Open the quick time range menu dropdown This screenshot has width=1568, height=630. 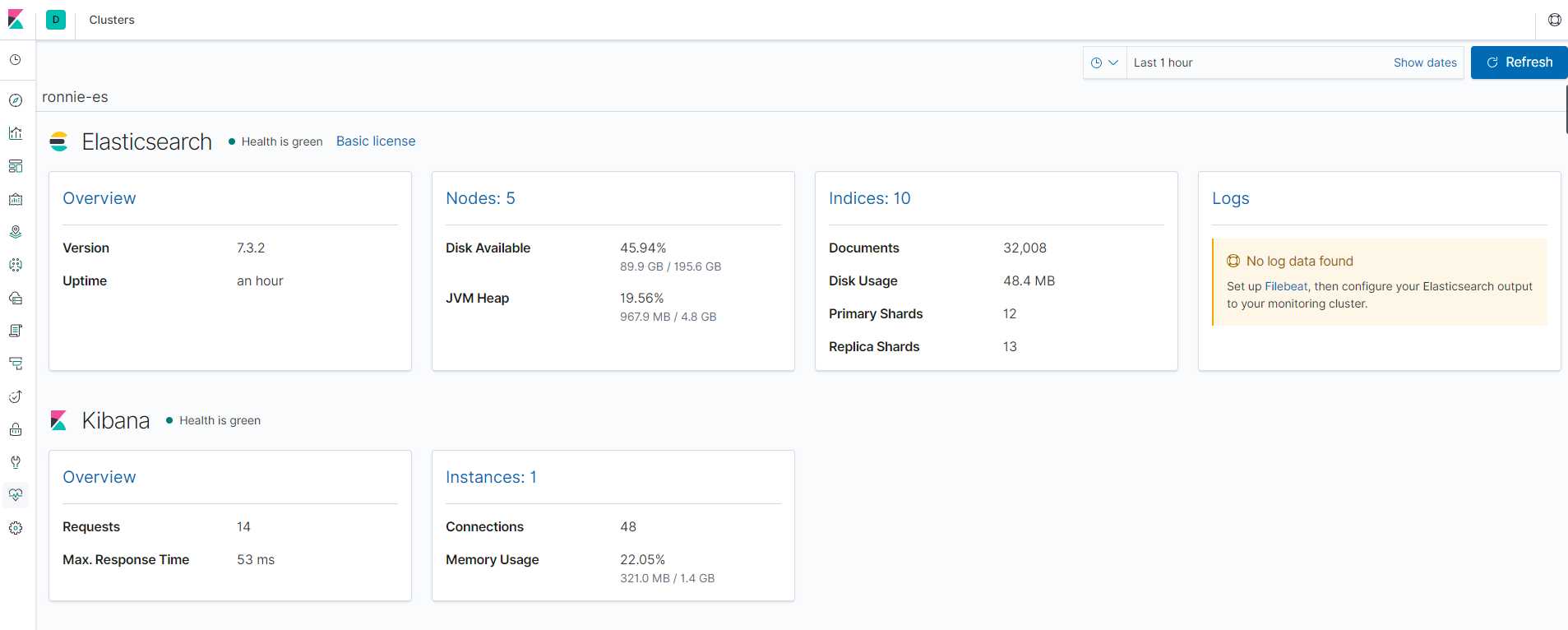click(1104, 63)
